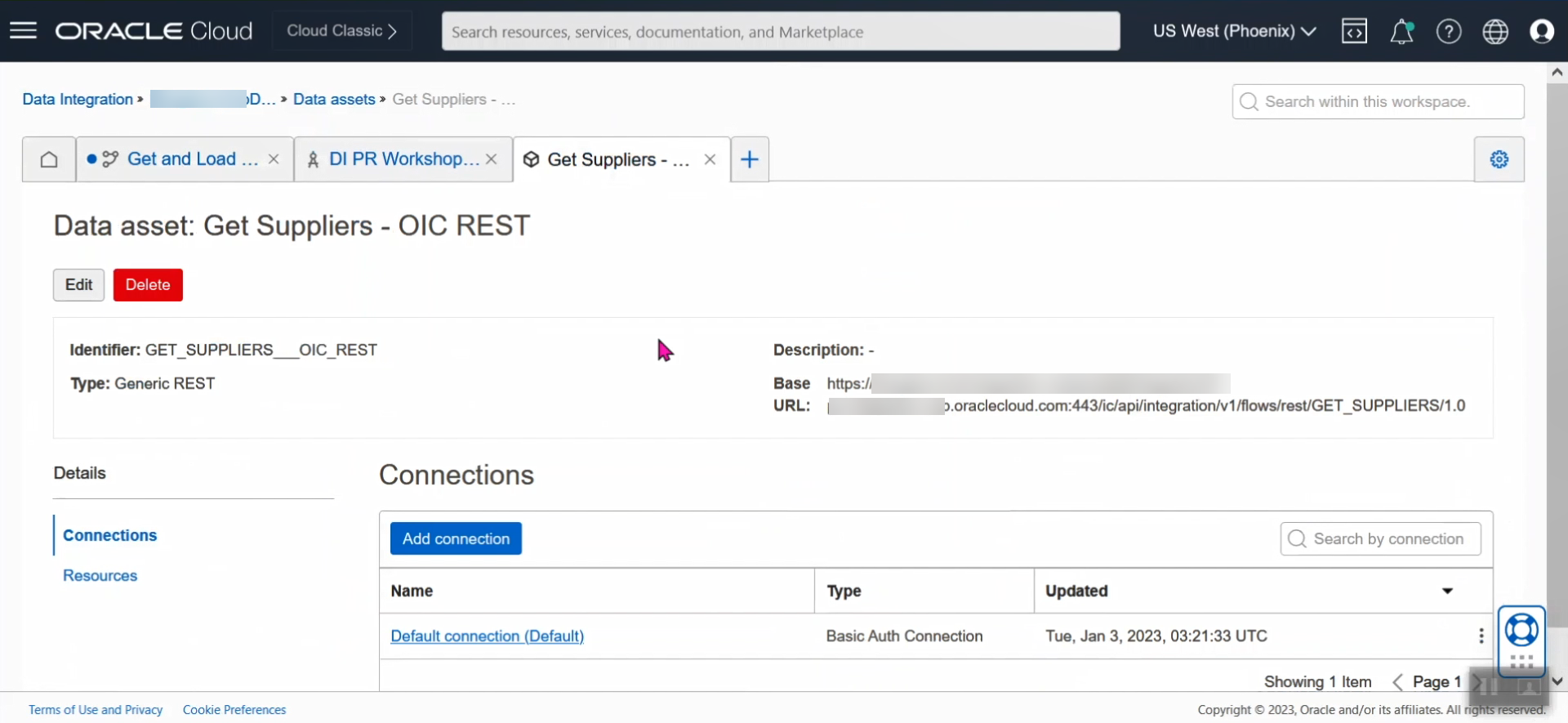Click the help question mark icon
1568x723 pixels.
click(x=1449, y=31)
